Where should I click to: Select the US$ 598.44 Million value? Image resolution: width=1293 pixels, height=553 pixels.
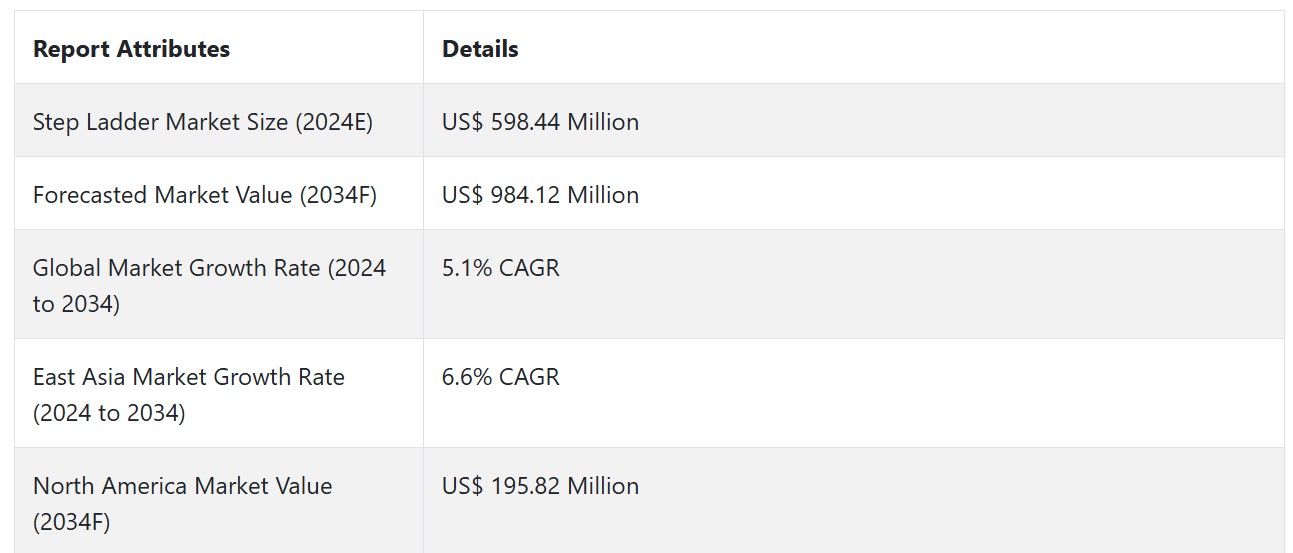[x=540, y=122]
